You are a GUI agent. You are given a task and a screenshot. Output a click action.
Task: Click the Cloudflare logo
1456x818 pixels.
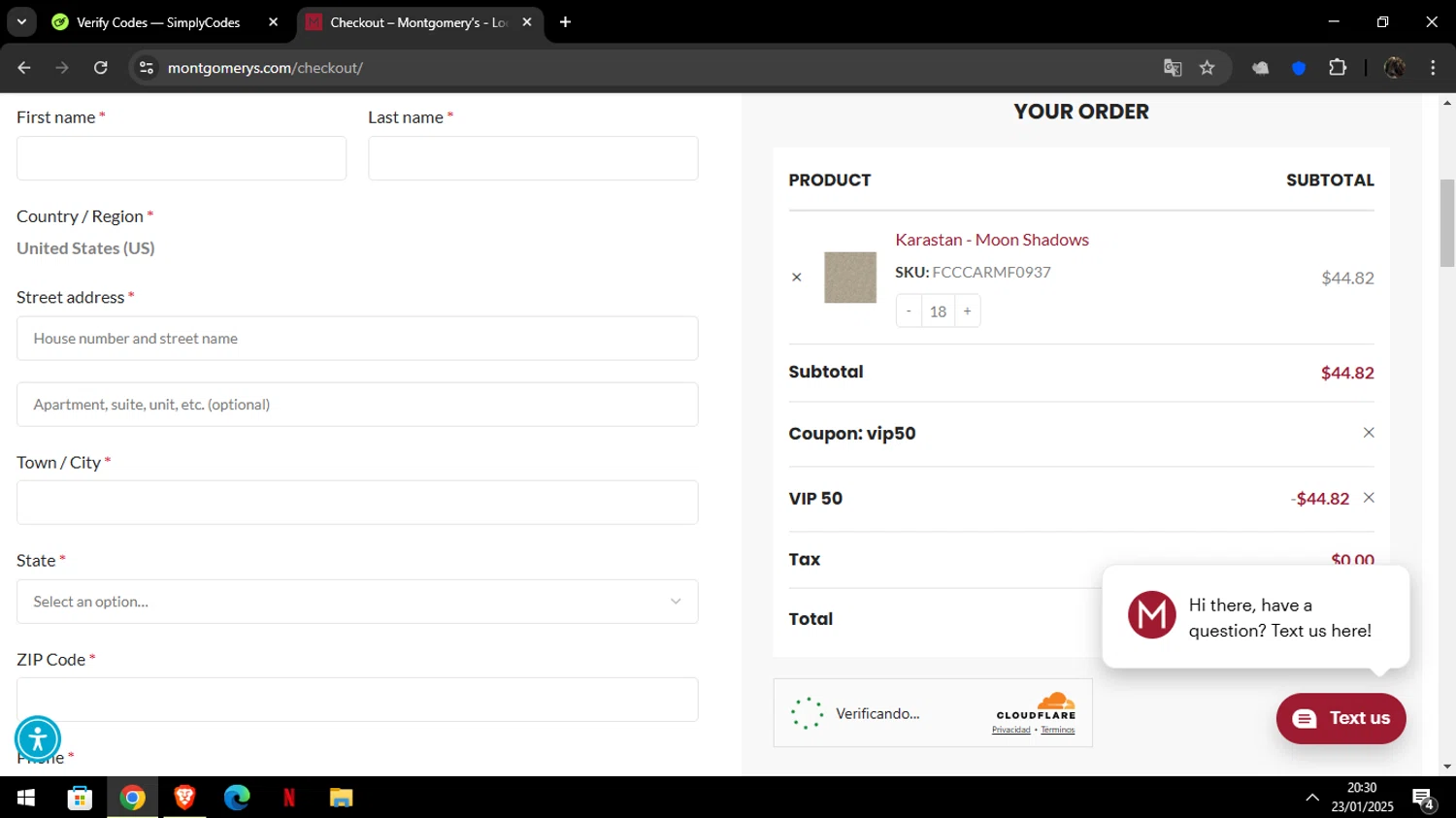pos(1037,705)
